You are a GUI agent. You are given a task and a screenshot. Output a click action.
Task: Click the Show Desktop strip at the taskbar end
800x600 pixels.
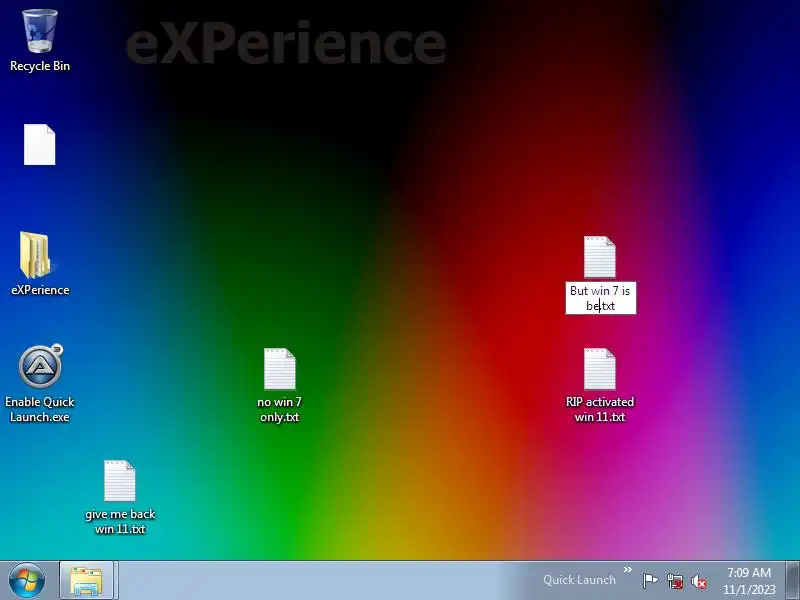point(792,581)
